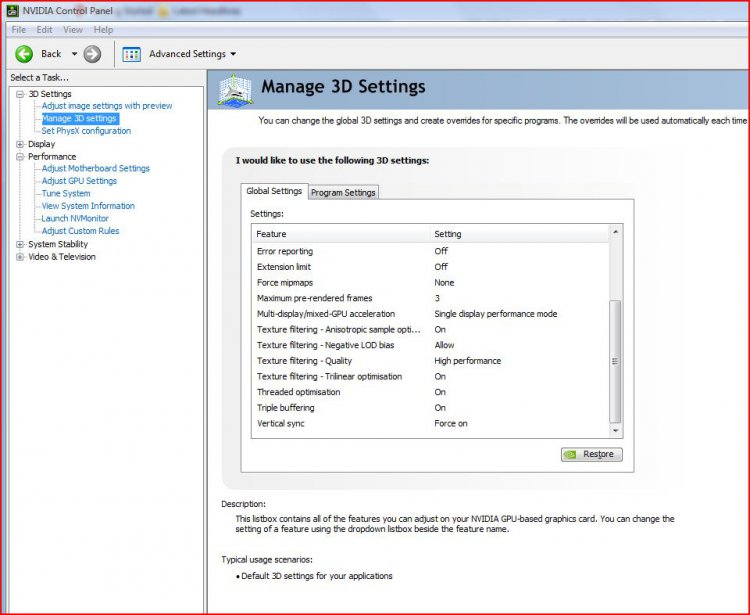The width and height of the screenshot is (750, 615).
Task: Open Adjust Custom Rules
Action: pos(80,231)
